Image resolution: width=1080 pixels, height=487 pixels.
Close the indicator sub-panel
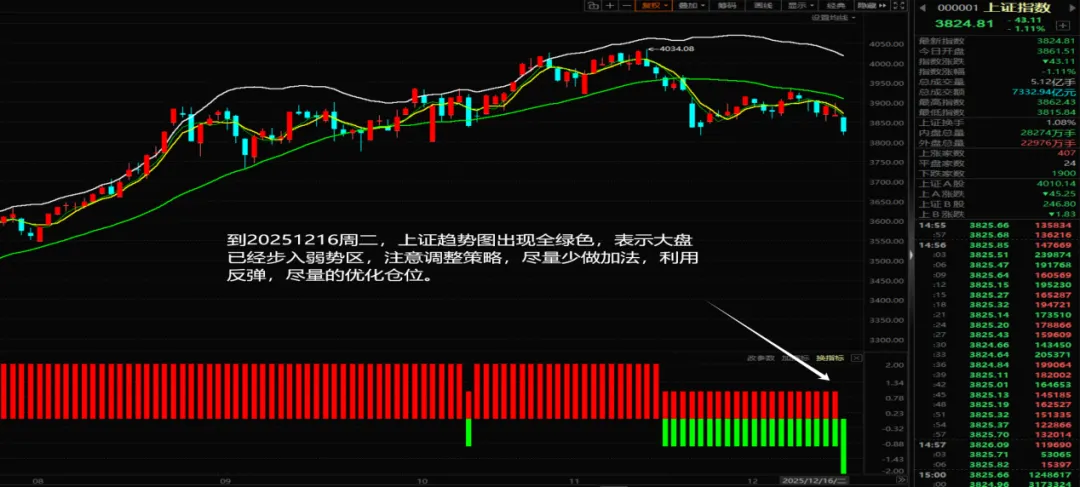pos(856,358)
